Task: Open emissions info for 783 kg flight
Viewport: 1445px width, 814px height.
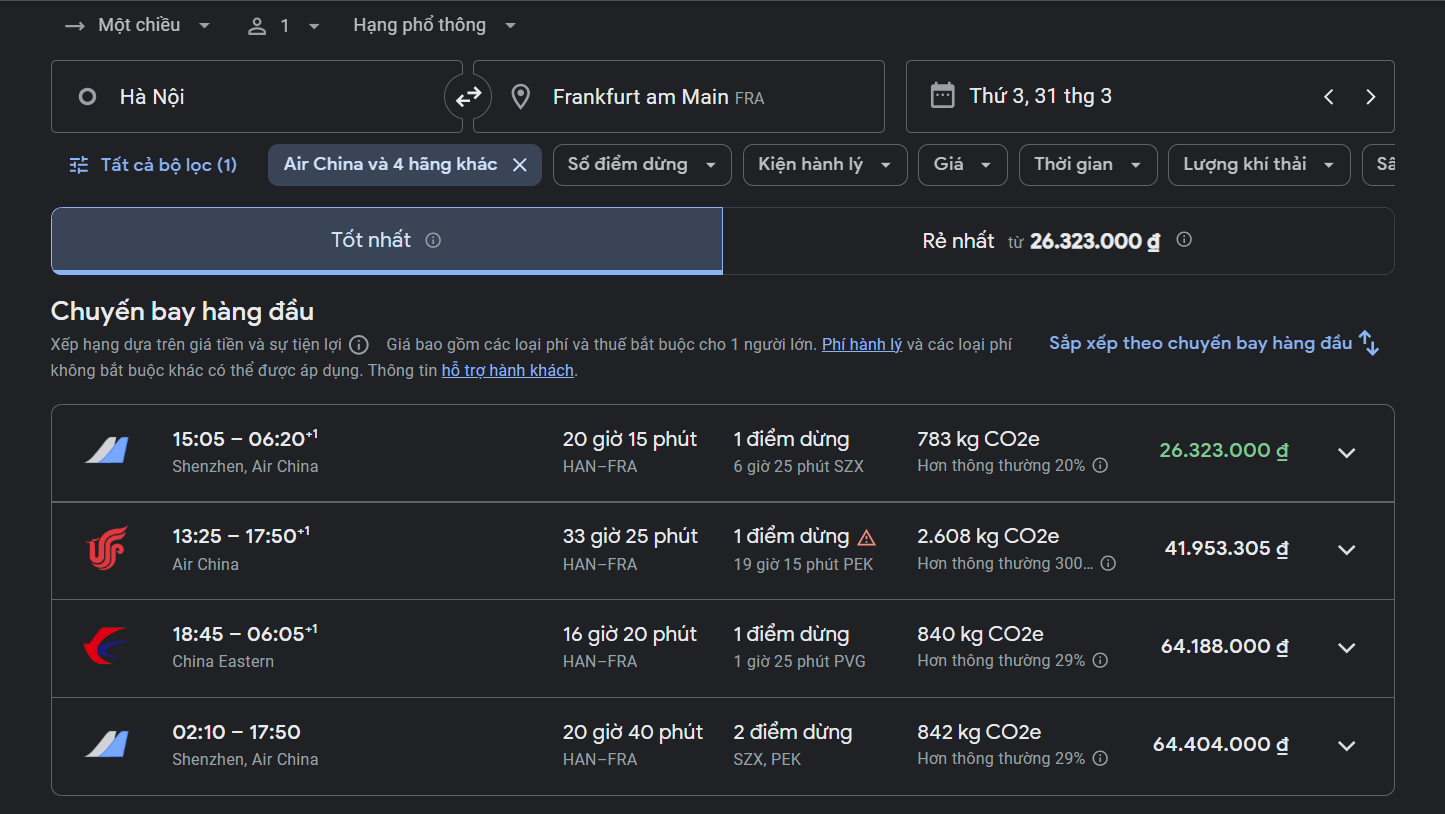Action: pos(1100,466)
